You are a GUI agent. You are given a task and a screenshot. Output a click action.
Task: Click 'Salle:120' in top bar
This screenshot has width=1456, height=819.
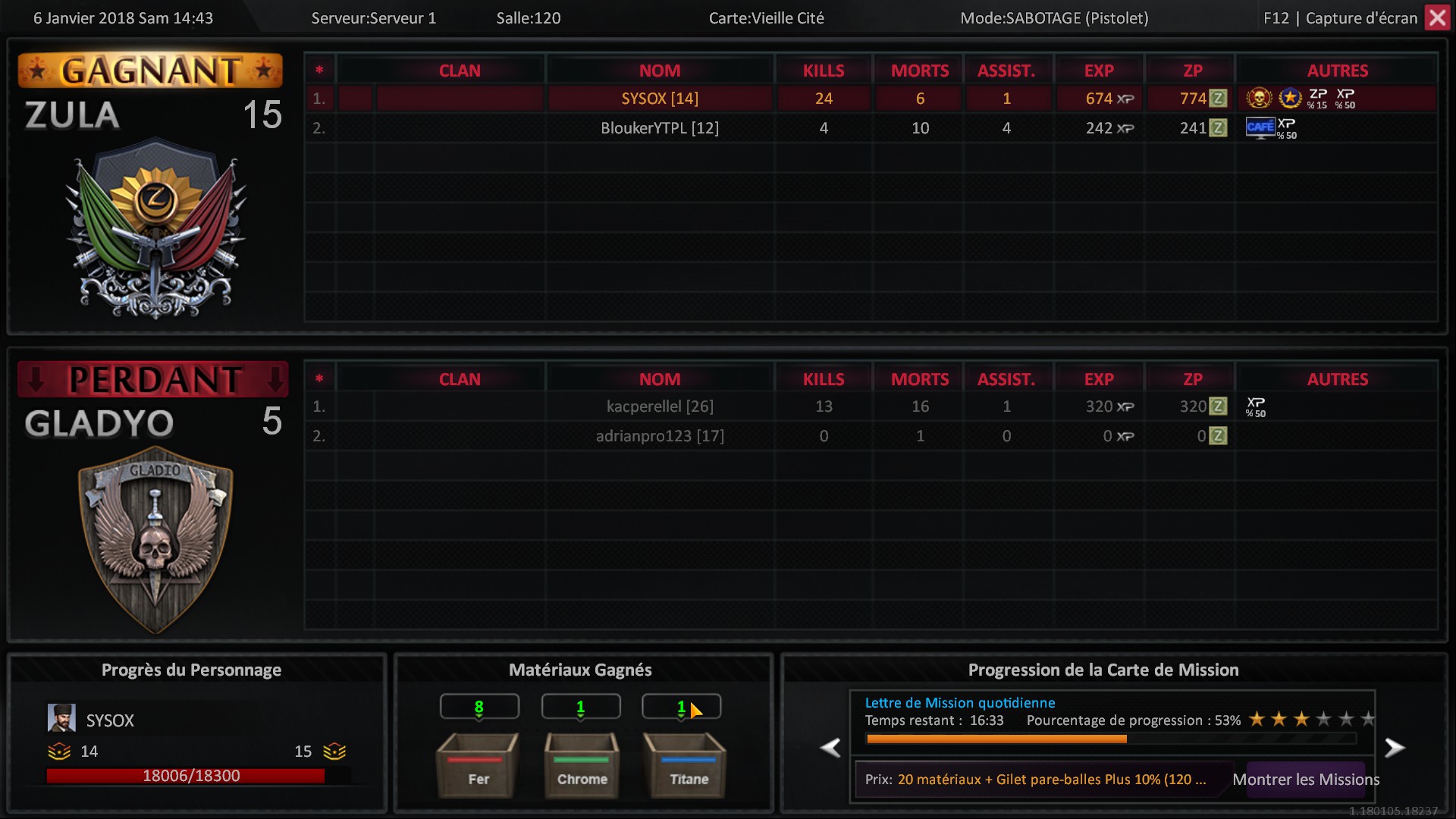529,18
